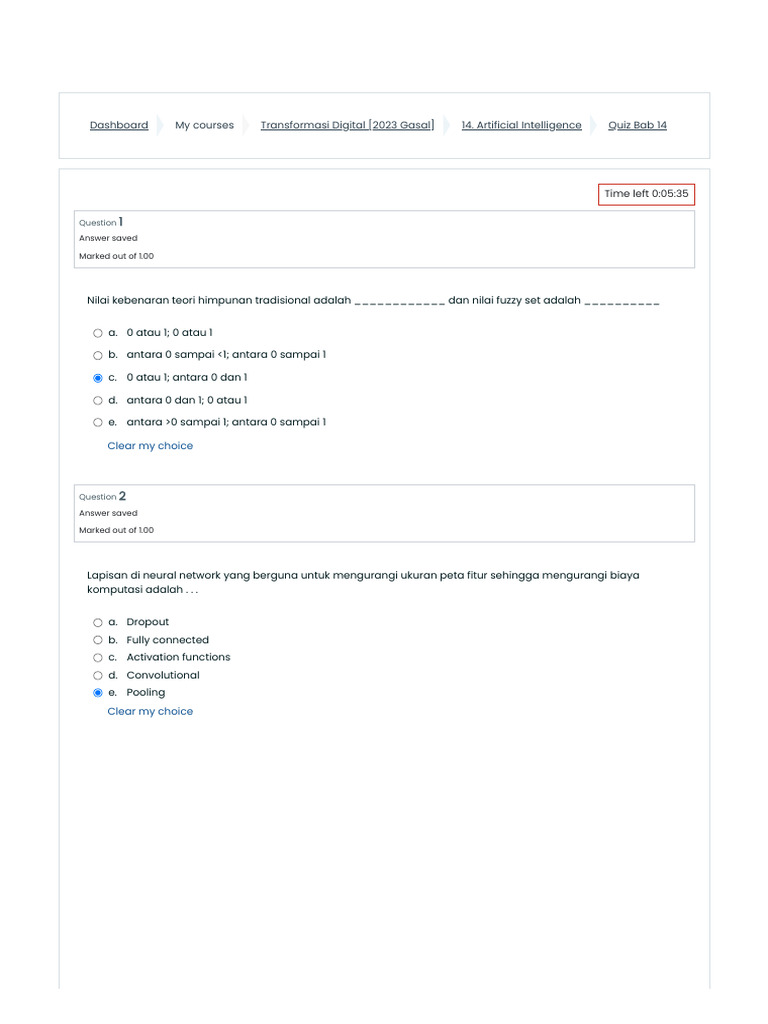The height and width of the screenshot is (1024, 768).
Task: Pick option d 'antara 0 dan 1; 0 atau 1'
Action: coord(98,400)
